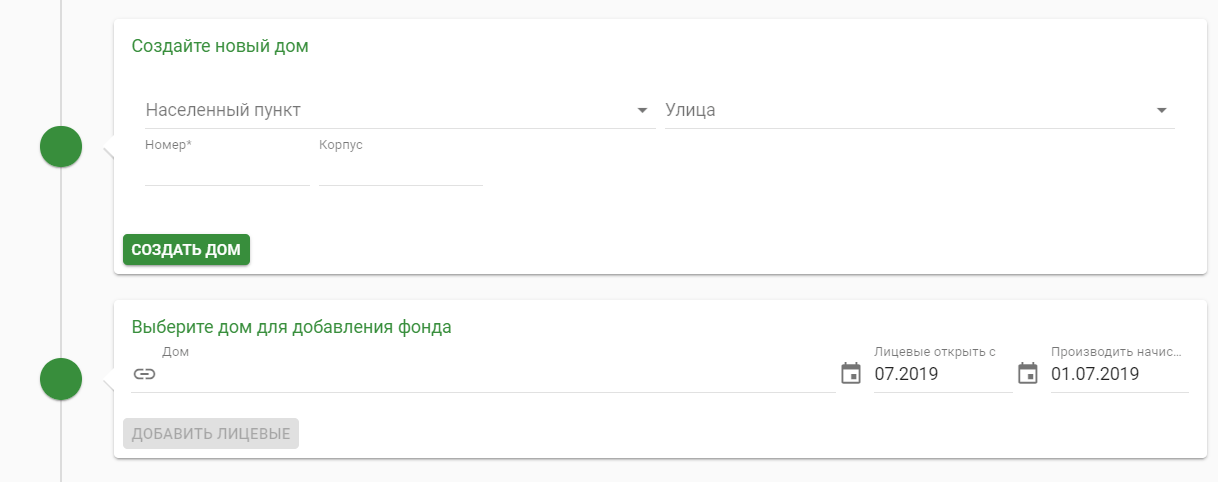1218x482 pixels.
Task: Focus the Корпус input field
Action: coord(401,171)
